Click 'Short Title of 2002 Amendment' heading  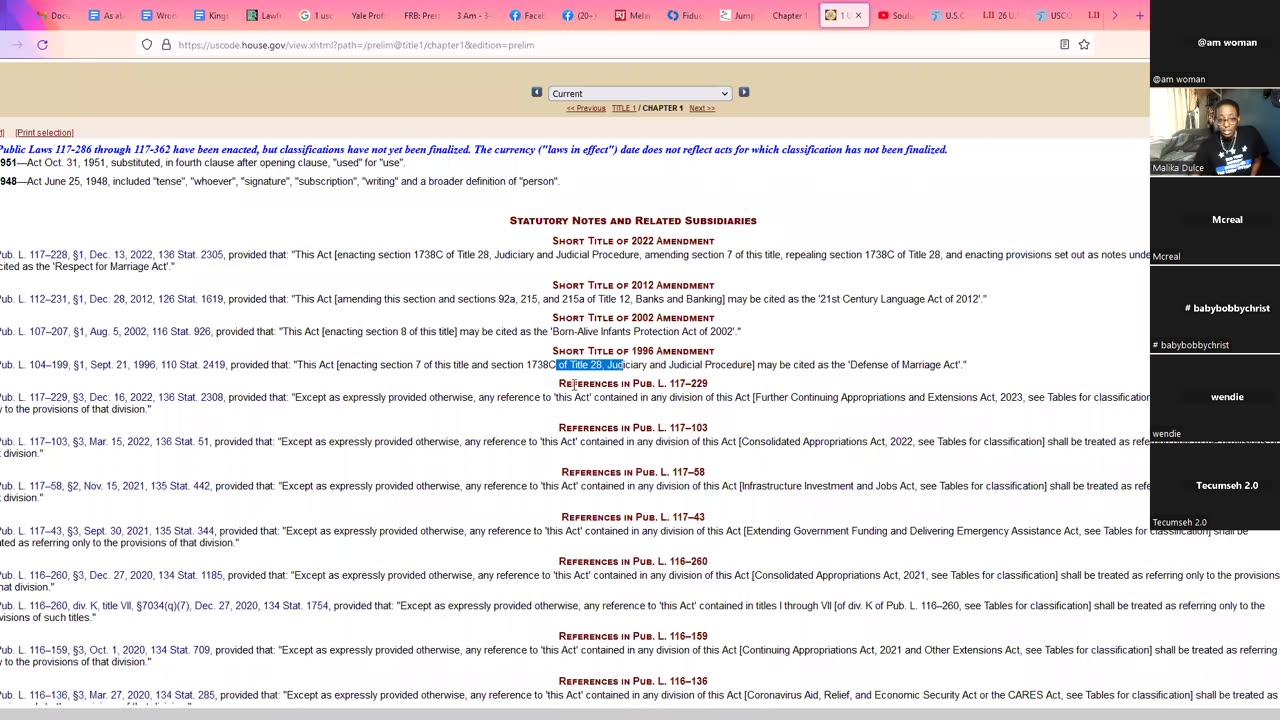point(633,318)
